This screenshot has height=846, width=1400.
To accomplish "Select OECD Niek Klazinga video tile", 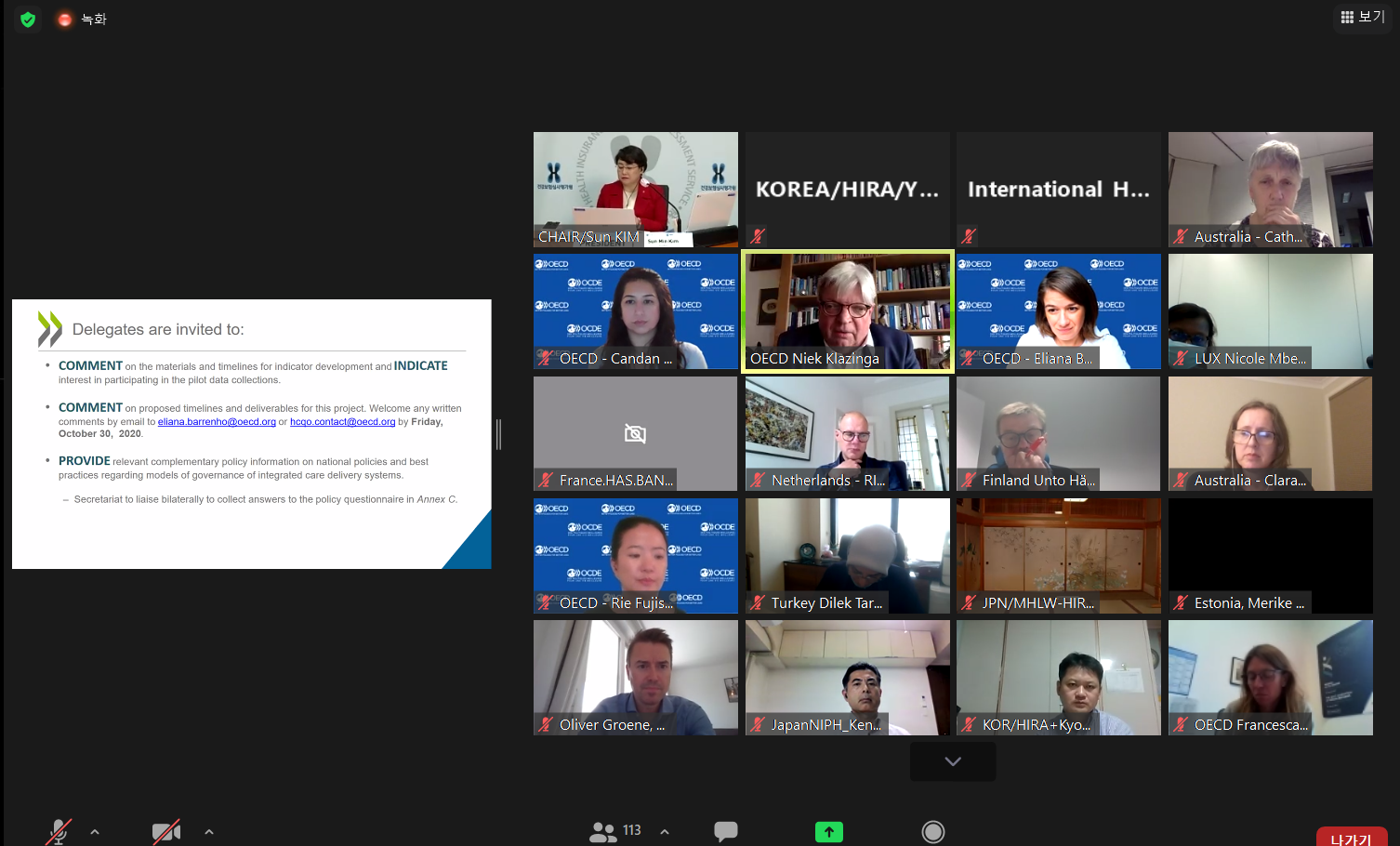I will 847,311.
